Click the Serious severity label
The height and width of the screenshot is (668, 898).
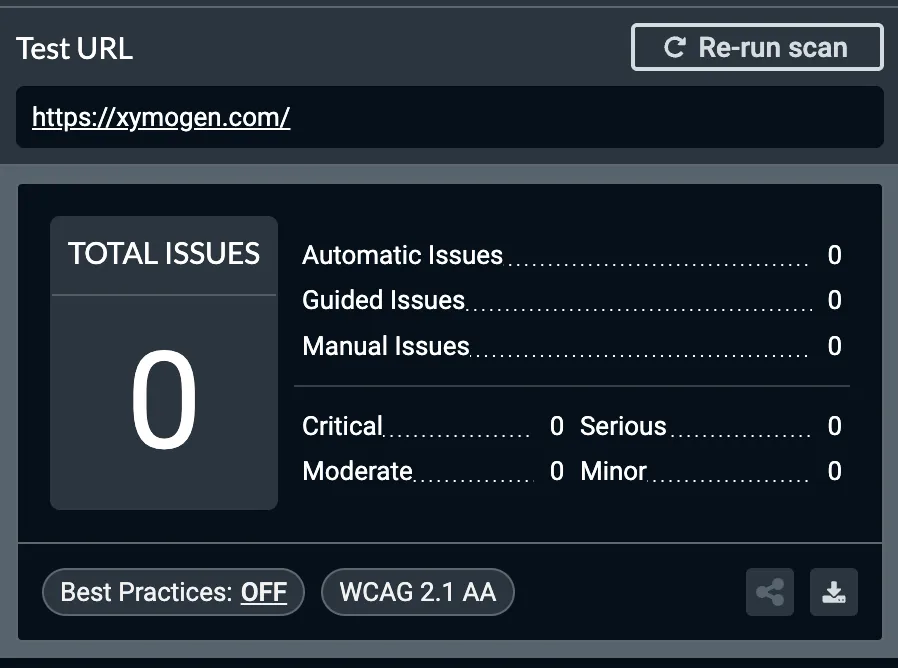point(623,426)
